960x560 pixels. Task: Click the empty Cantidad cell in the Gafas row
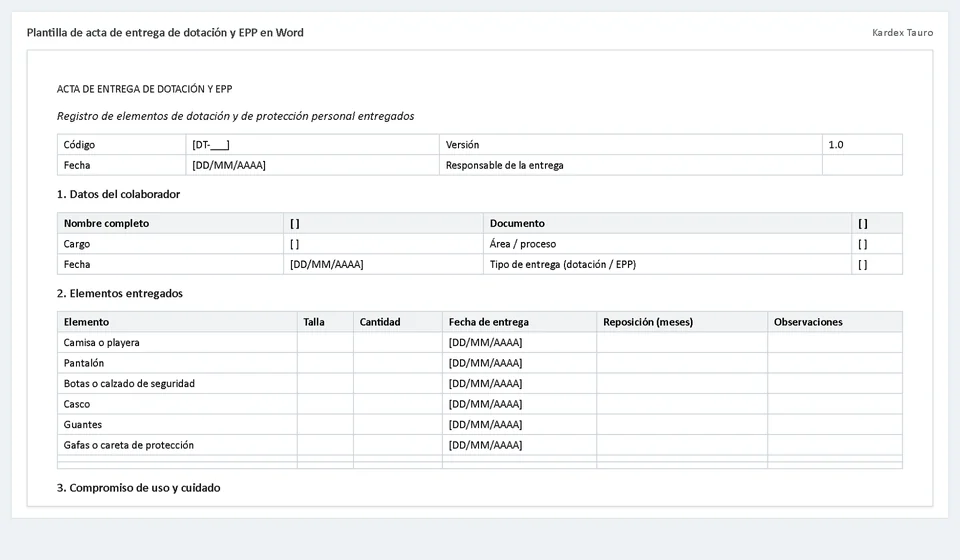(x=397, y=445)
